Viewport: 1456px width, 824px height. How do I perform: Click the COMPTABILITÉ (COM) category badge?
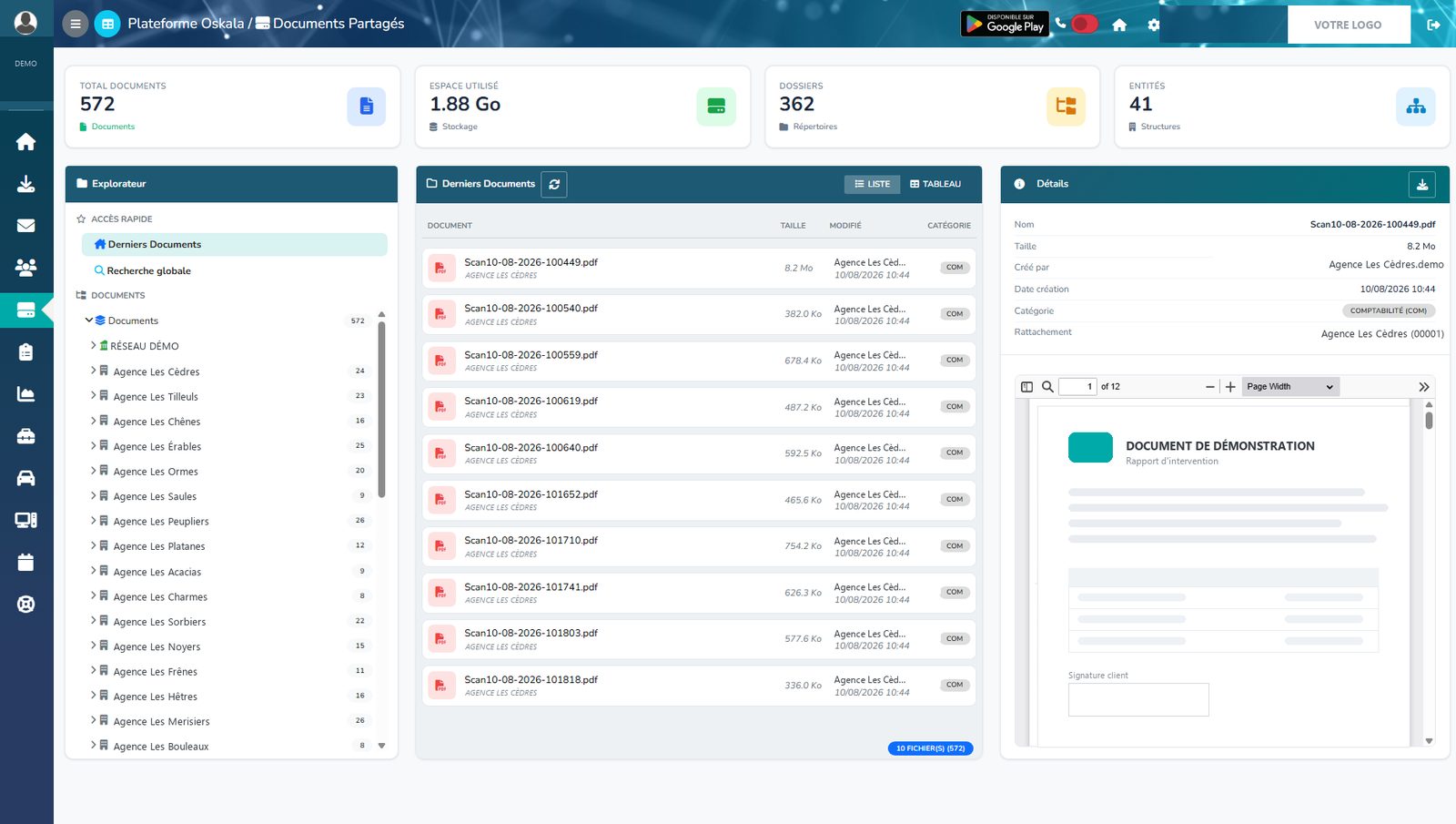pos(1389,310)
